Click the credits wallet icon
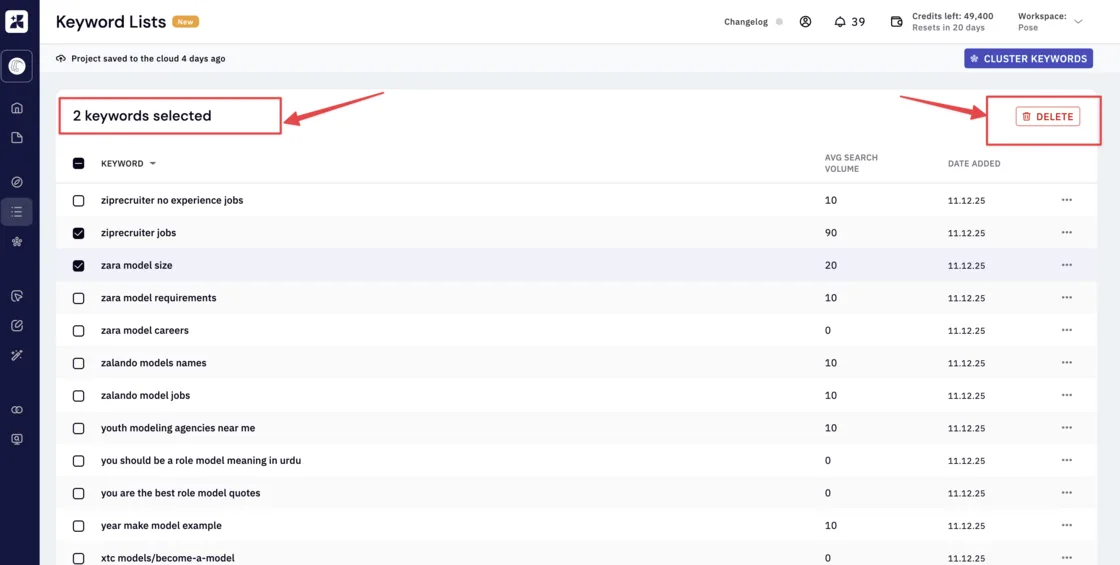Viewport: 1120px width, 565px height. 897,21
